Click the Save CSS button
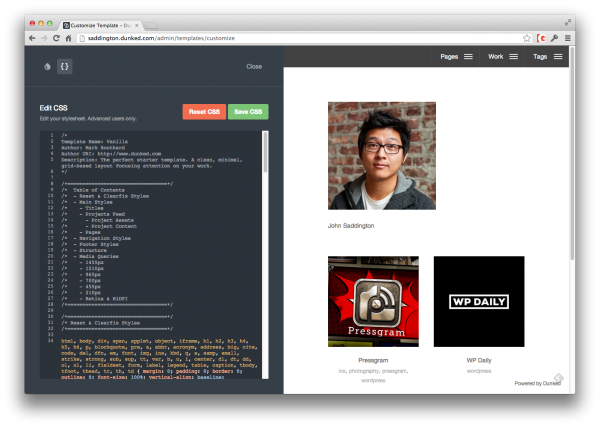600x428 pixels. (248, 112)
